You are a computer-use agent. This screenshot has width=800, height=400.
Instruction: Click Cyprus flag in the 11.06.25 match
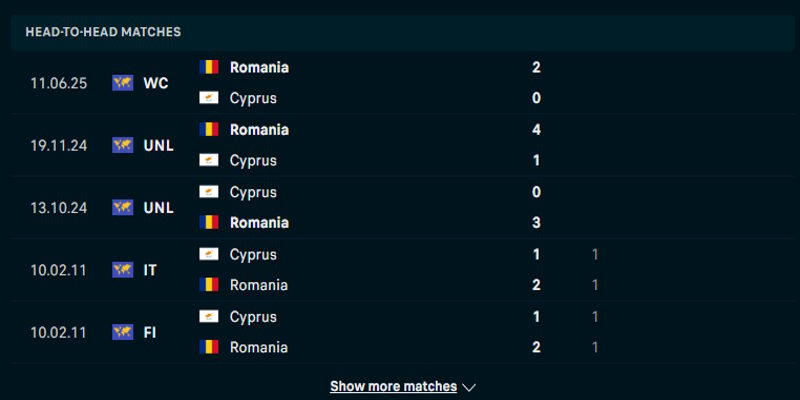209,98
